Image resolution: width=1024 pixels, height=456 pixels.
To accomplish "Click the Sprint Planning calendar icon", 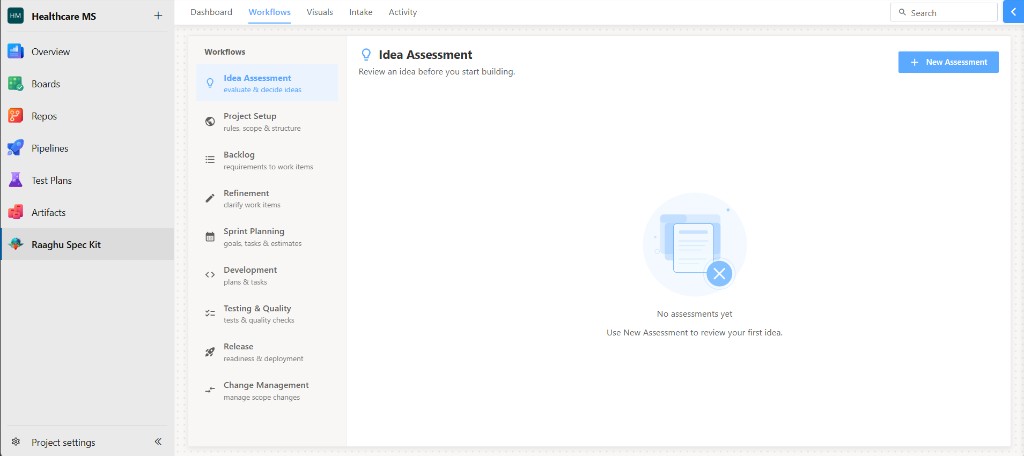I will click(210, 236).
